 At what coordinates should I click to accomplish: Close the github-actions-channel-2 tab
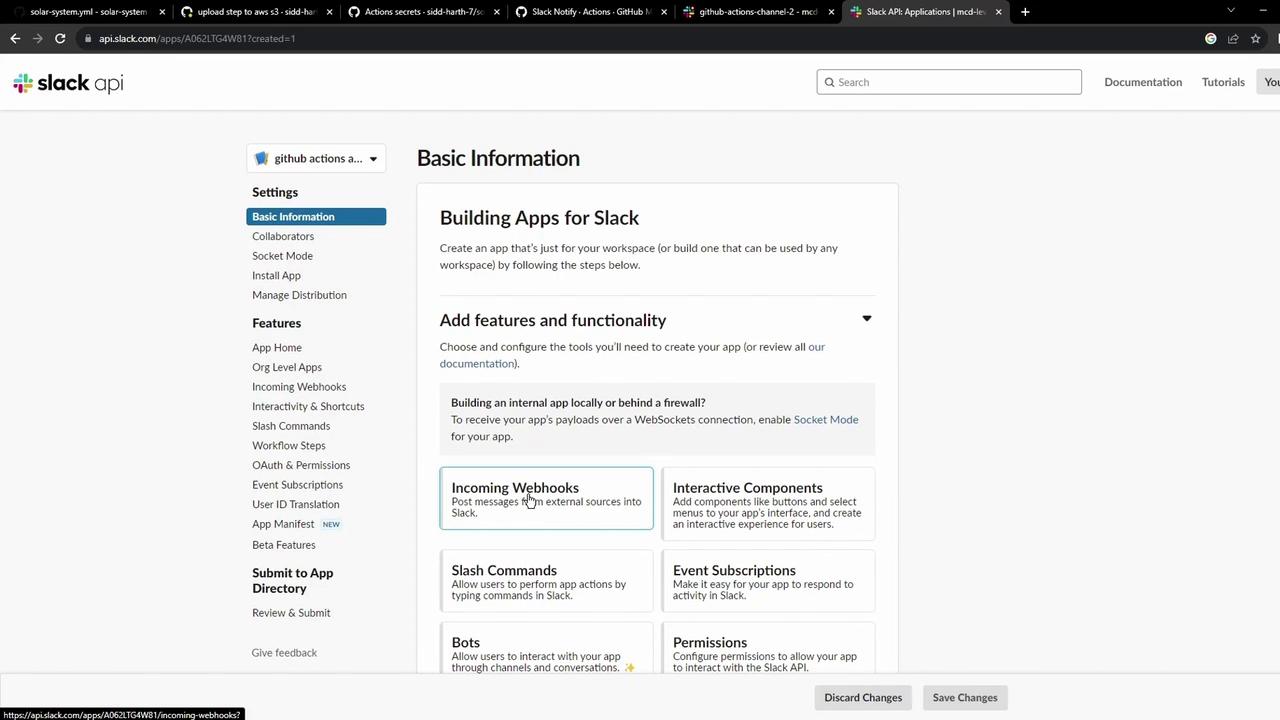(831, 12)
